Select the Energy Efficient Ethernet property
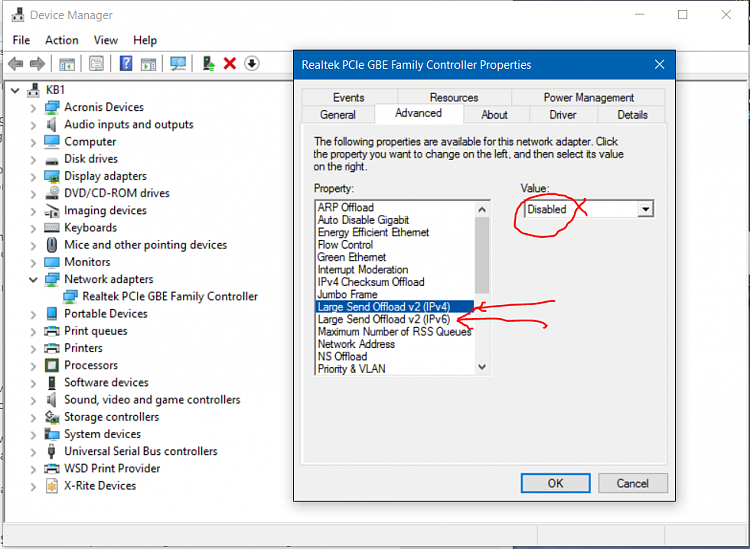750x549 pixels. pos(373,232)
